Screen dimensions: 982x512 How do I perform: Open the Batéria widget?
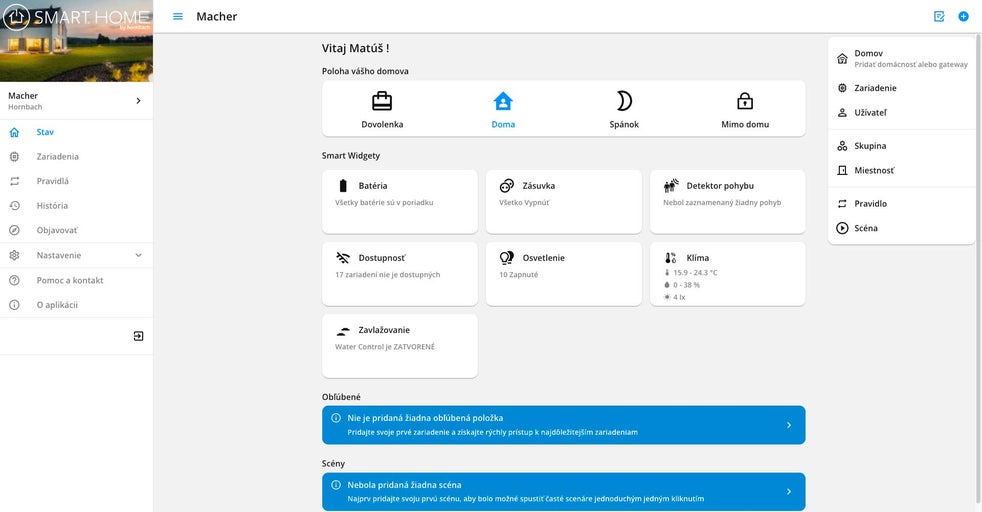pyautogui.click(x=400, y=202)
